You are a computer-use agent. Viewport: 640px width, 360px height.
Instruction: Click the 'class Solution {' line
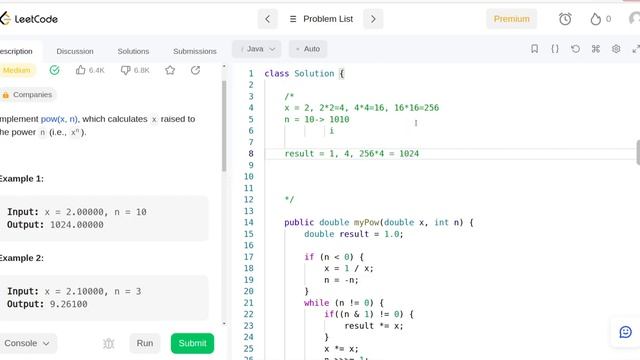(x=304, y=74)
